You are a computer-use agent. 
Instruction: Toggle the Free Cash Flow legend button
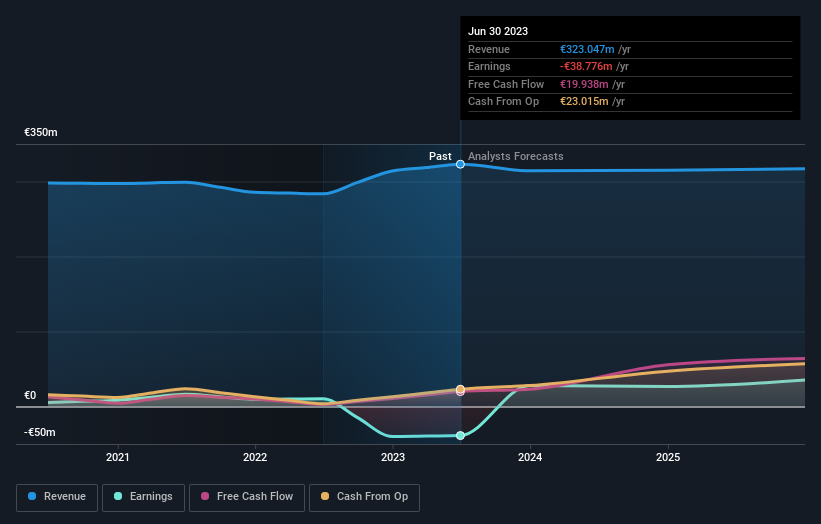click(247, 497)
